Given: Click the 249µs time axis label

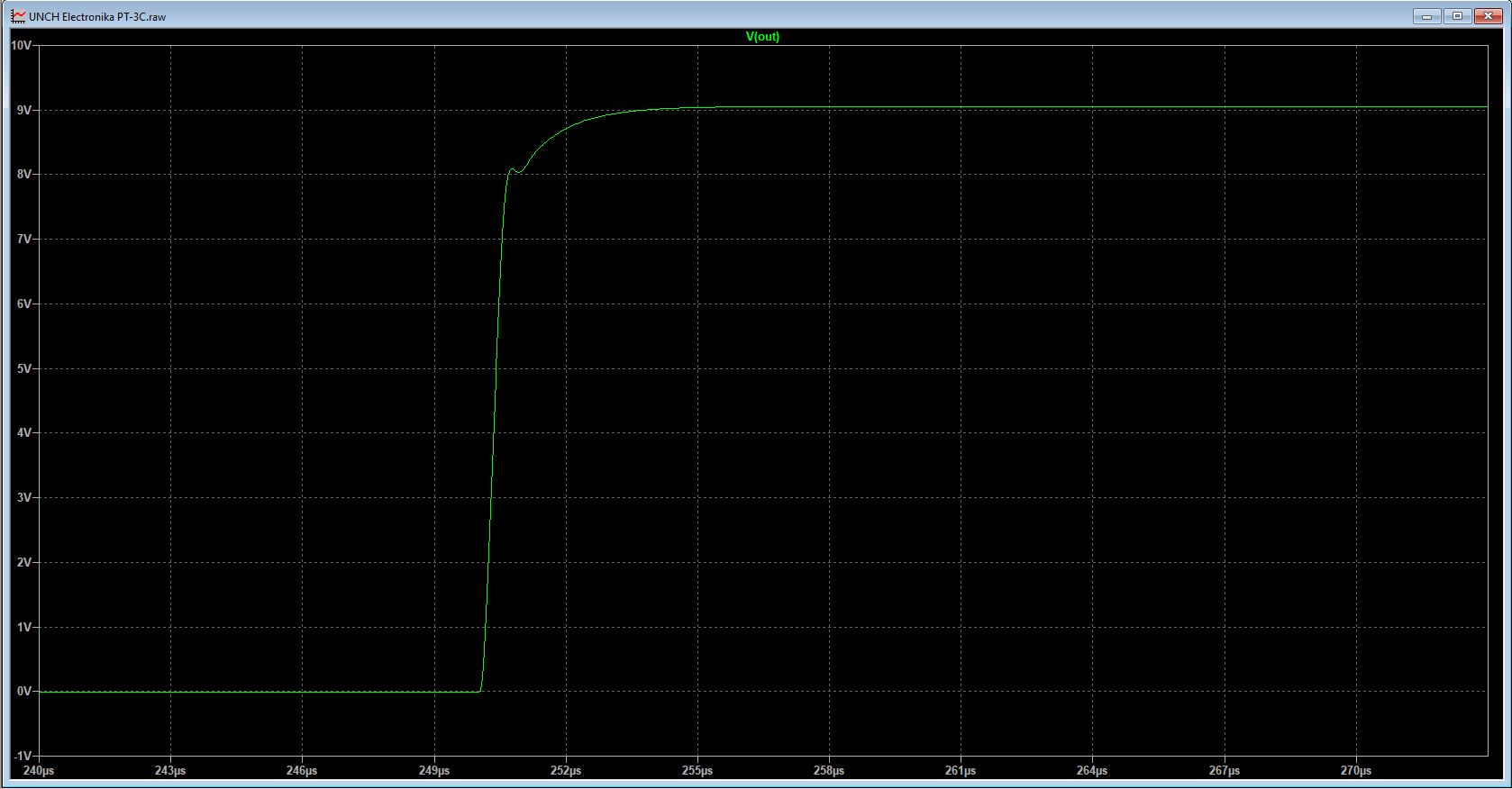Looking at the screenshot, I should (434, 771).
